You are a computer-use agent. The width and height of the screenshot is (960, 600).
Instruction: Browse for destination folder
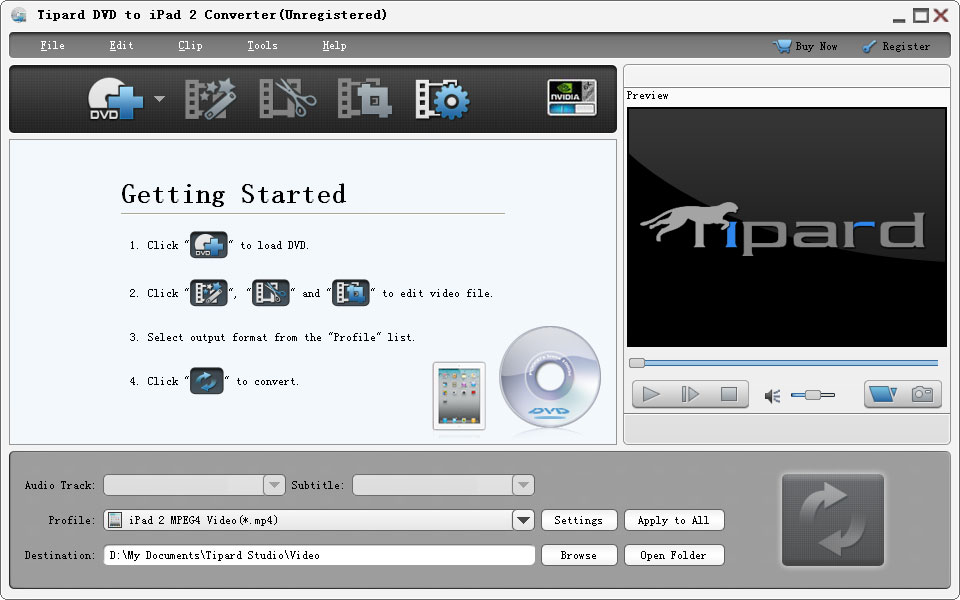pyautogui.click(x=579, y=555)
